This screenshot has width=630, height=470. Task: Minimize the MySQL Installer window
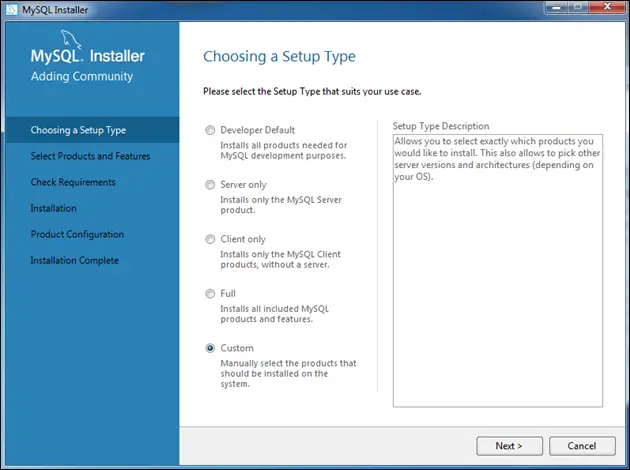557,7
